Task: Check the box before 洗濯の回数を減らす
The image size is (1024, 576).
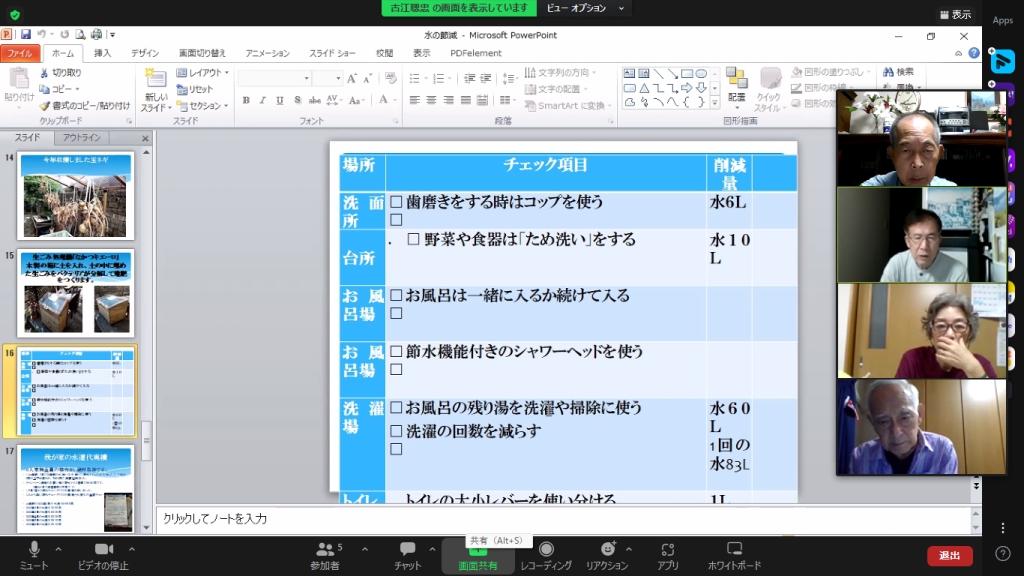Action: point(396,431)
